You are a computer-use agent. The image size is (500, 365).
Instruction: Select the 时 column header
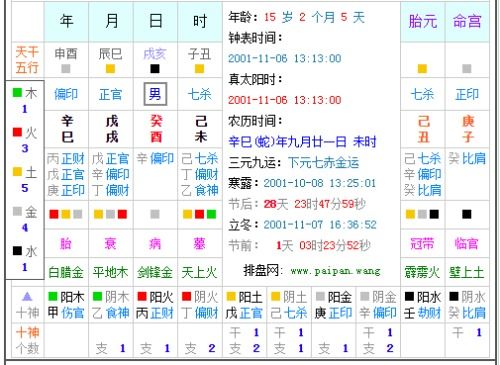click(200, 21)
